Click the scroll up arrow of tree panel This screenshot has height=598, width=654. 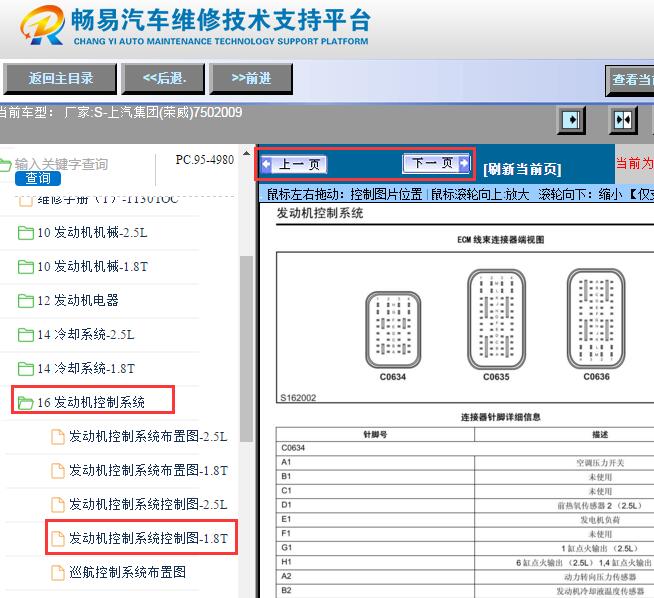(247, 153)
